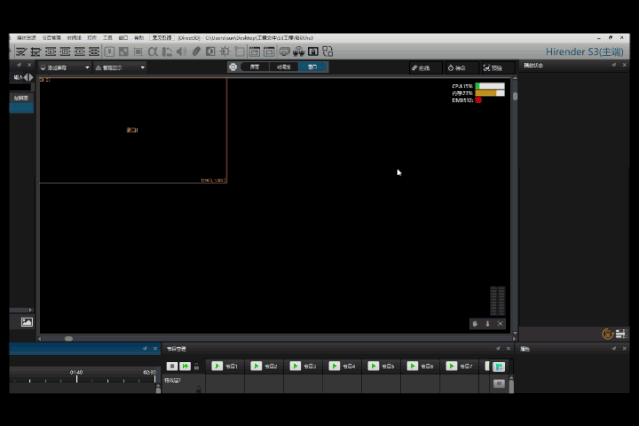Pin the output status panel at top right

pos(614,65)
